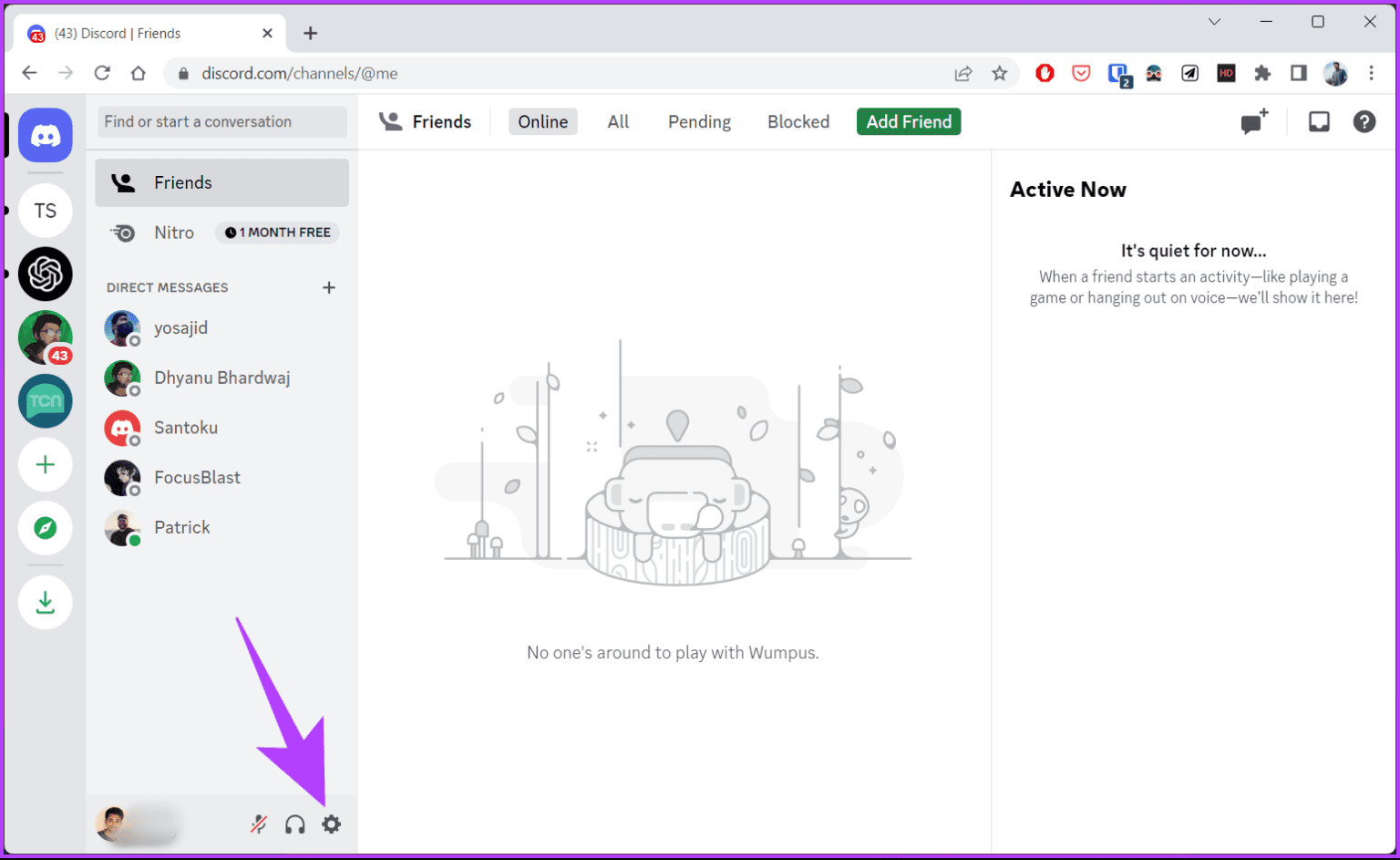Open the HD extension icon
Viewport: 1400px width, 860px height.
tap(1226, 73)
